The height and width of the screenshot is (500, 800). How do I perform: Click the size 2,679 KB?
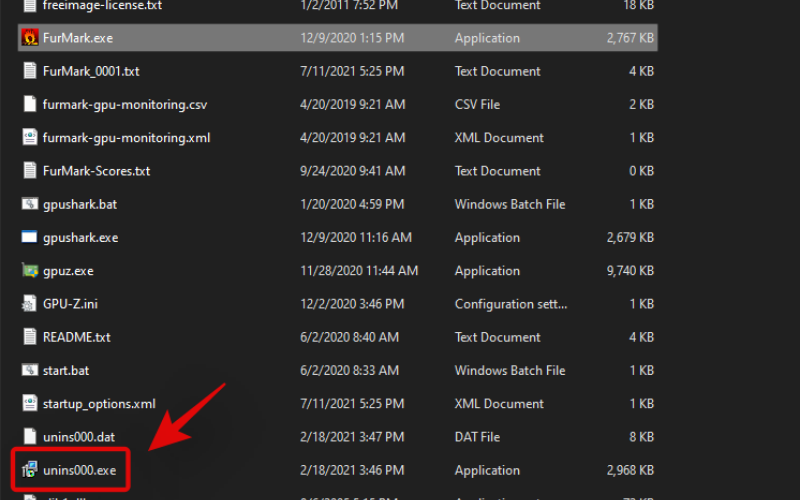(630, 238)
